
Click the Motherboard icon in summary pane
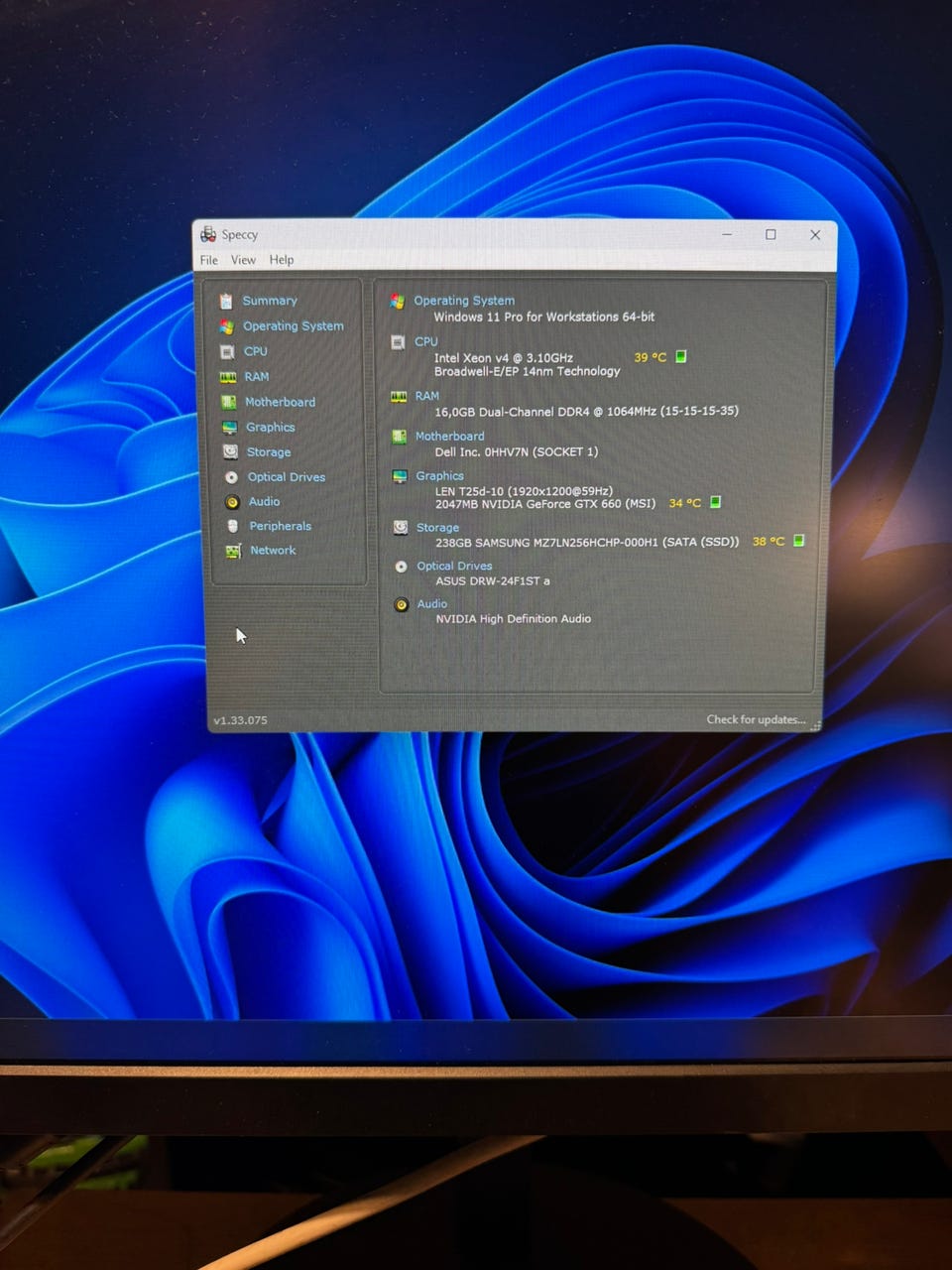[399, 437]
